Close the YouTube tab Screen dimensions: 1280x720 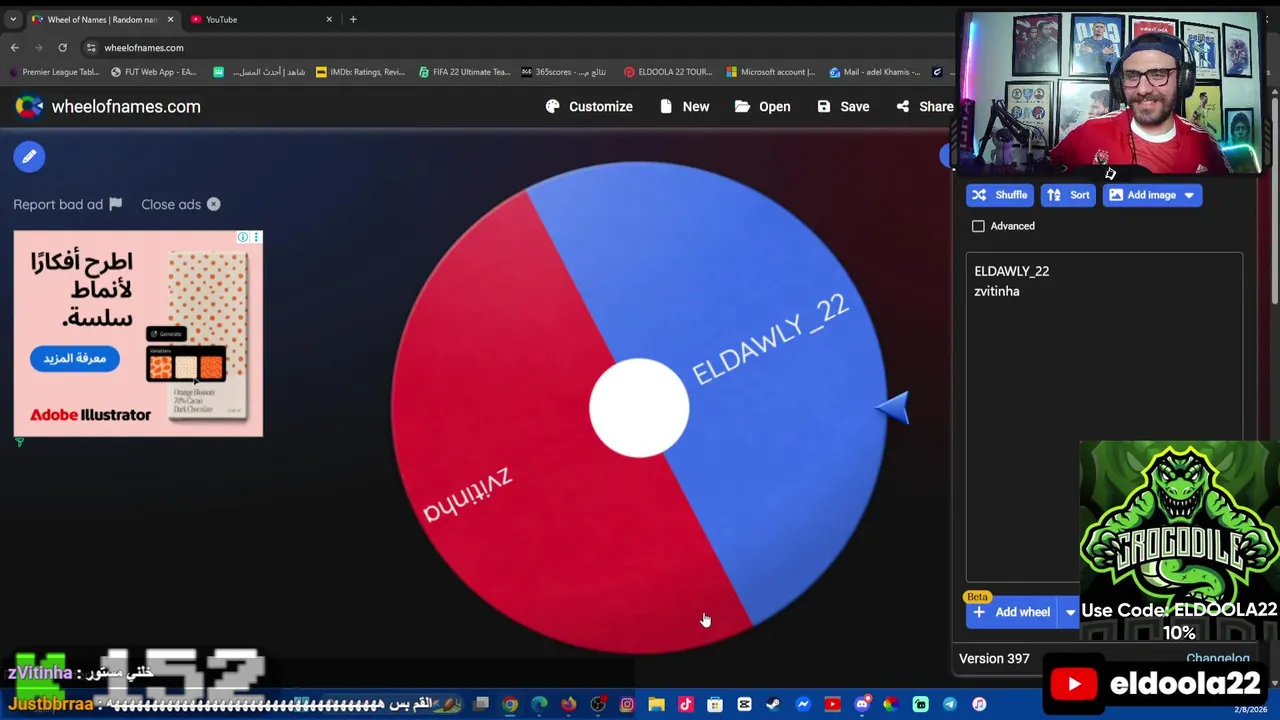pos(329,19)
